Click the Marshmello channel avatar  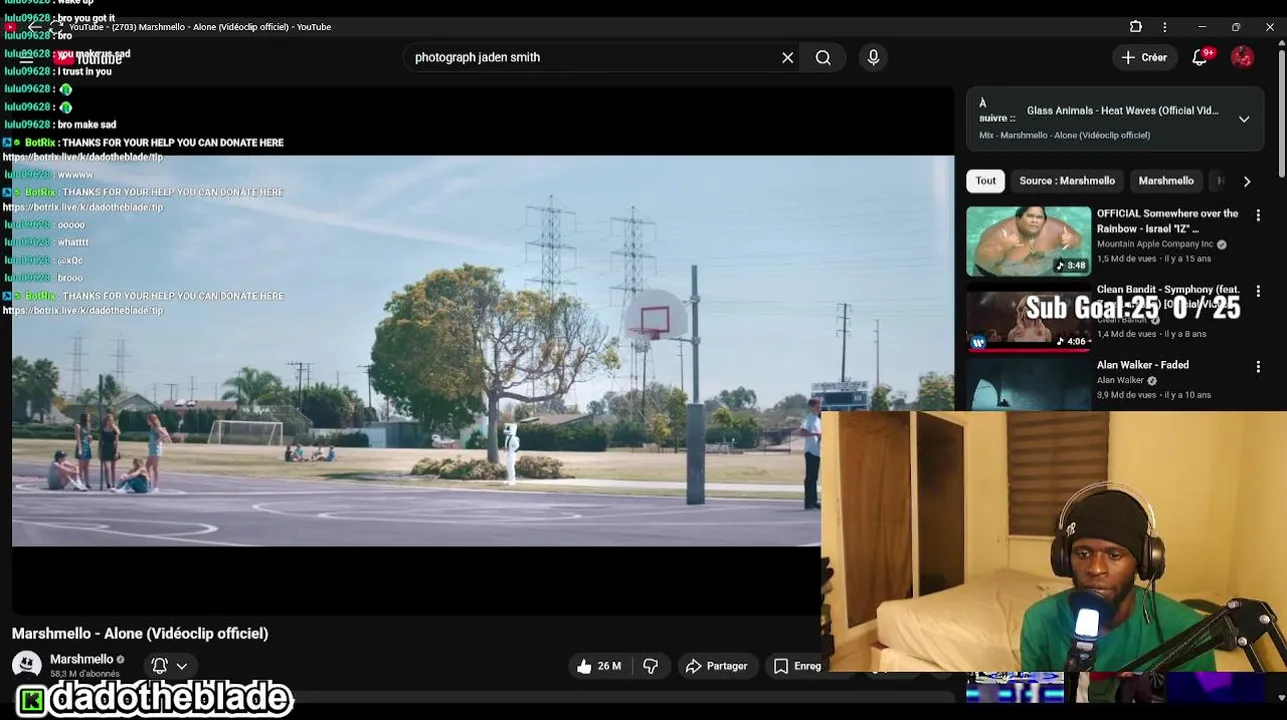point(27,665)
